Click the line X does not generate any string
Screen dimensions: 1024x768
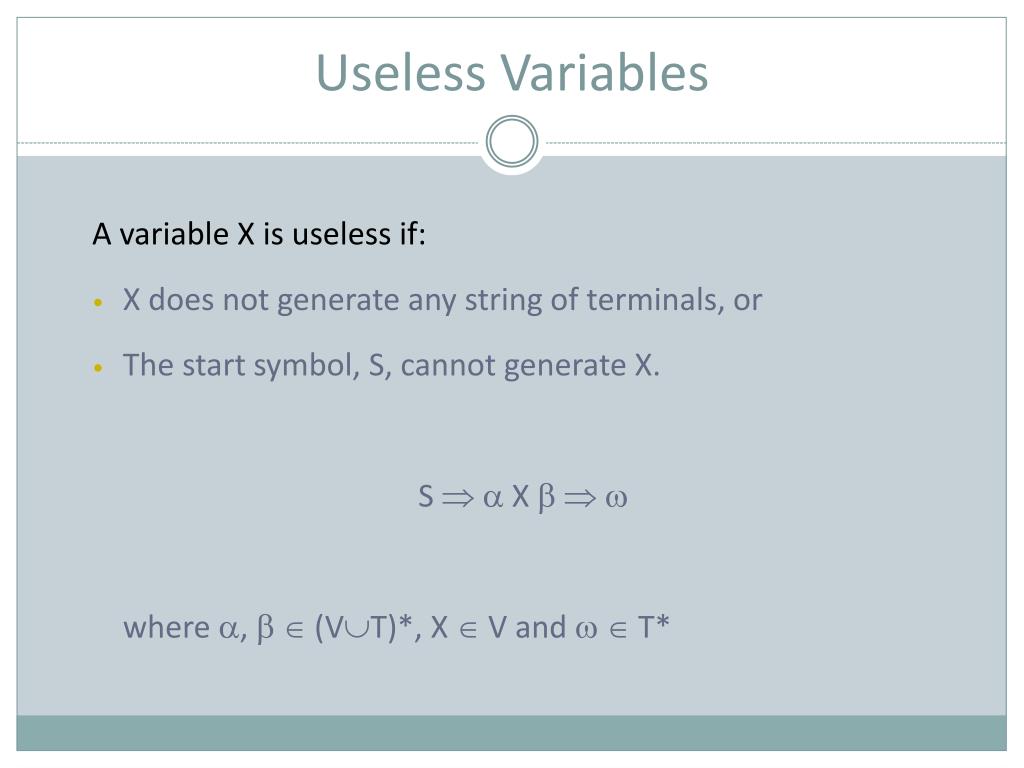point(442,300)
